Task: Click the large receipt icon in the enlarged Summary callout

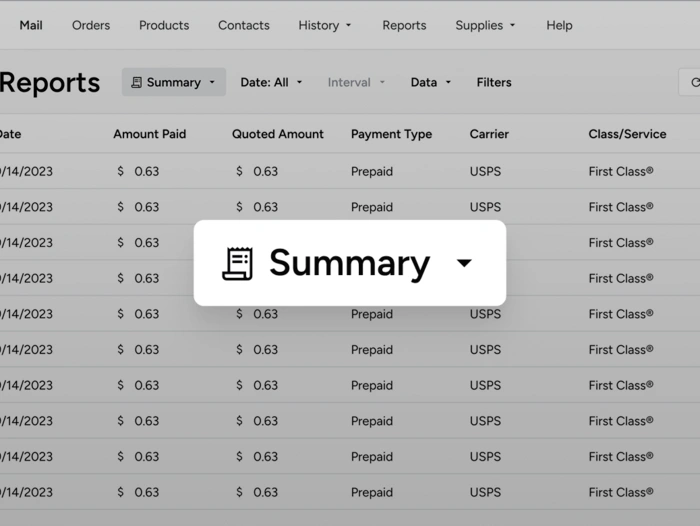Action: 238,264
